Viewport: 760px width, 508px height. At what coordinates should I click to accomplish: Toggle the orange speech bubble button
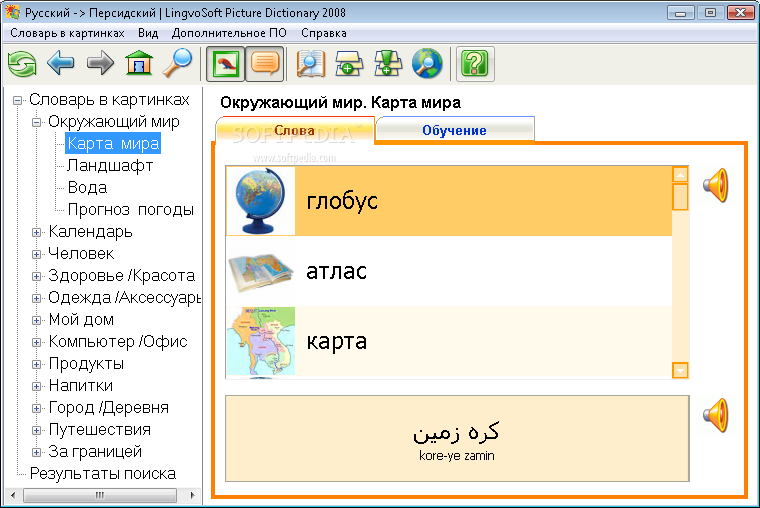click(265, 64)
